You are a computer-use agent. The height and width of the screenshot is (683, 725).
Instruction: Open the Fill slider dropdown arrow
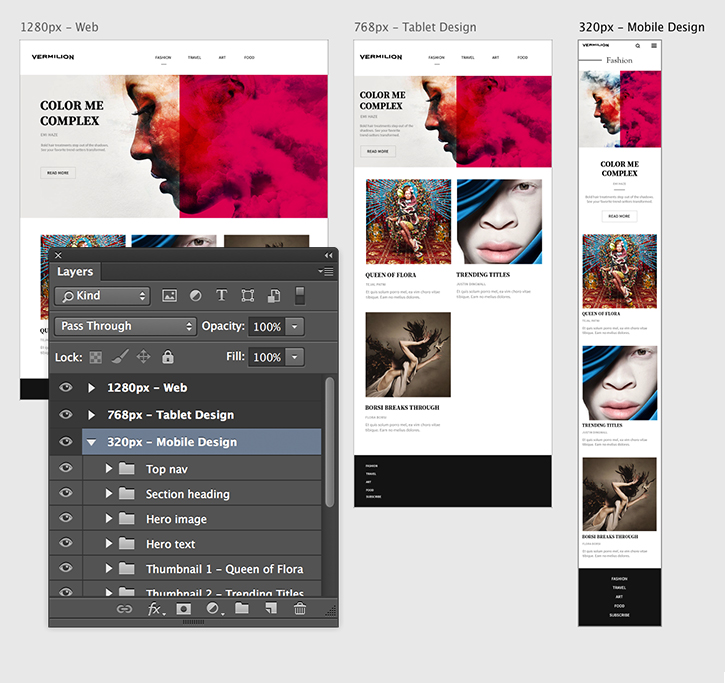pos(295,357)
